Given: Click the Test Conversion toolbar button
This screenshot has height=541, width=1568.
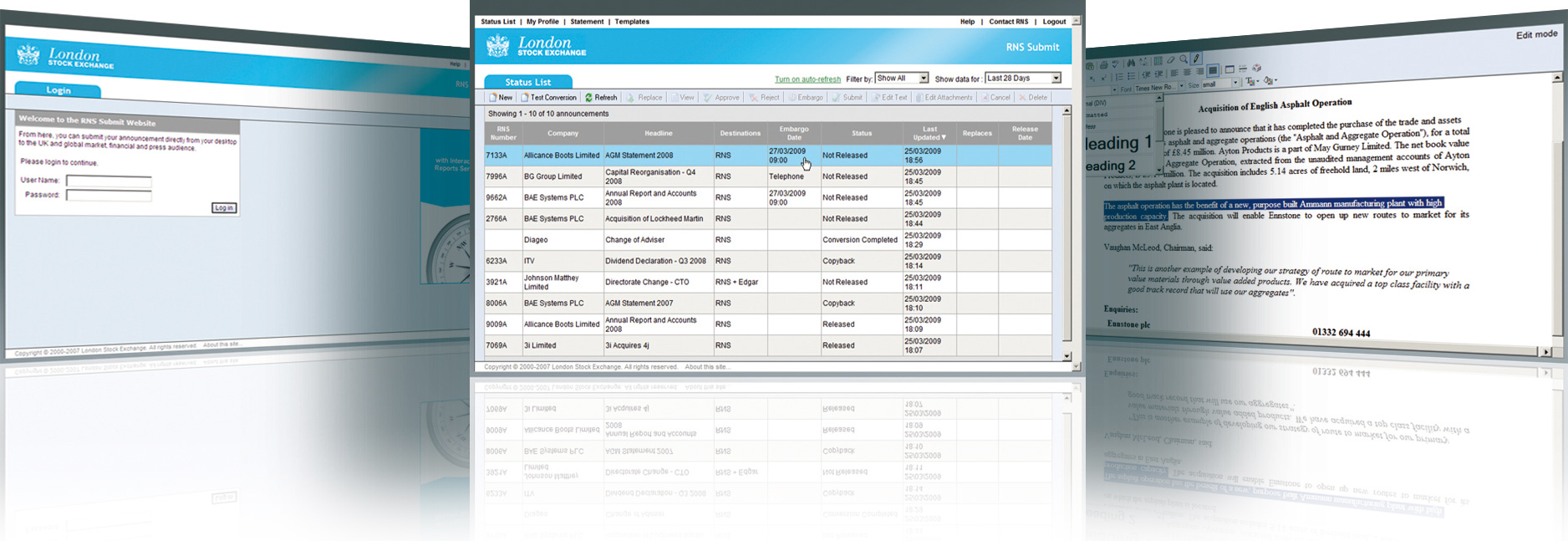Looking at the screenshot, I should tap(549, 97).
